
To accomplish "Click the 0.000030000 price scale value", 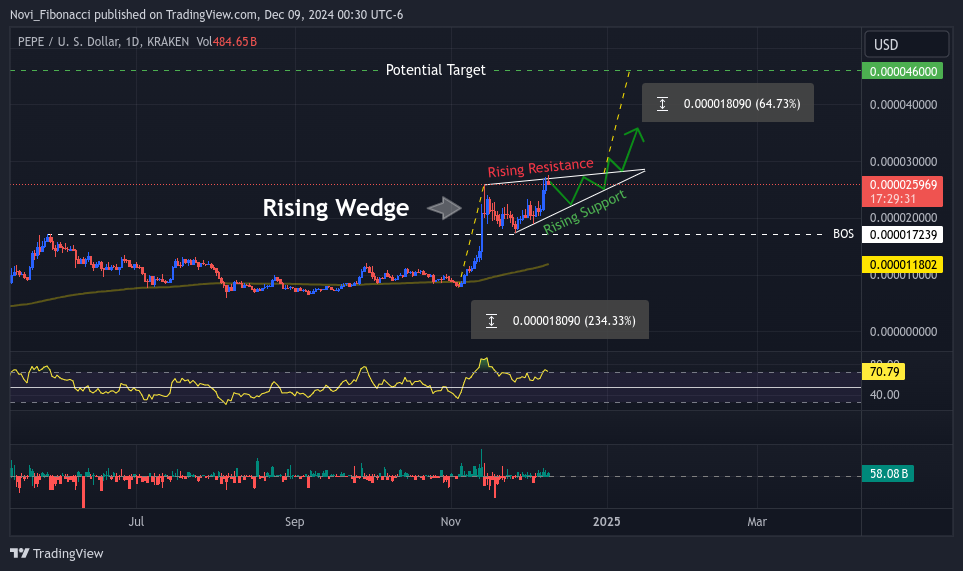I will pyautogui.click(x=903, y=161).
